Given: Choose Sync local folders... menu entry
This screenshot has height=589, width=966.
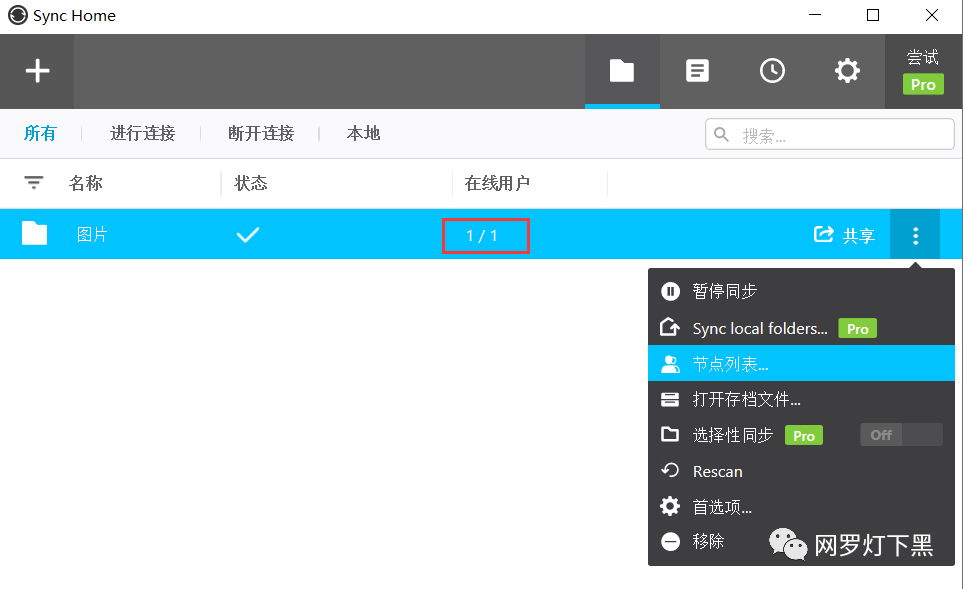Looking at the screenshot, I should pyautogui.click(x=802, y=328).
